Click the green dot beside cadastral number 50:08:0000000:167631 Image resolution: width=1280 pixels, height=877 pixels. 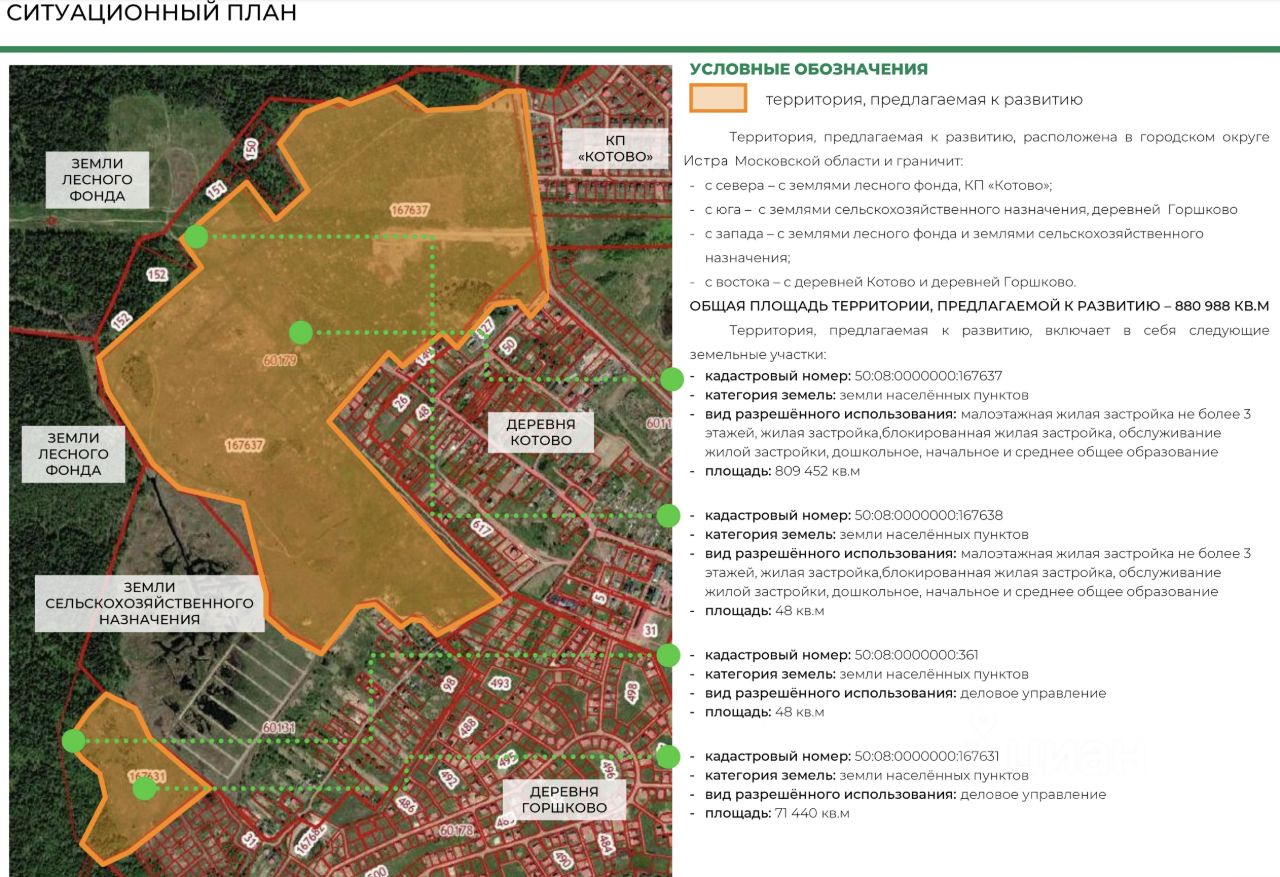pos(668,756)
